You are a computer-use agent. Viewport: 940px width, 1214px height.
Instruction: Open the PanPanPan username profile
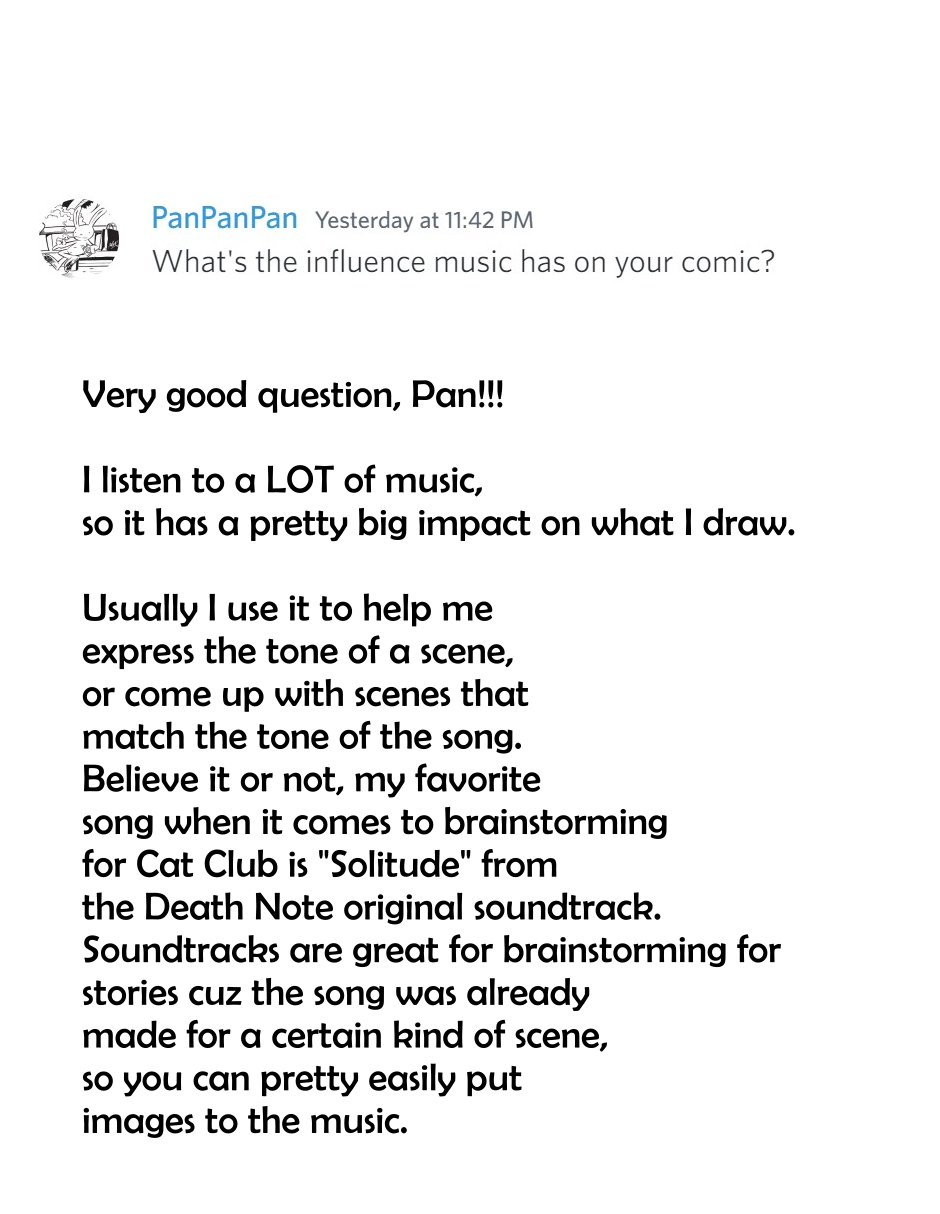224,217
